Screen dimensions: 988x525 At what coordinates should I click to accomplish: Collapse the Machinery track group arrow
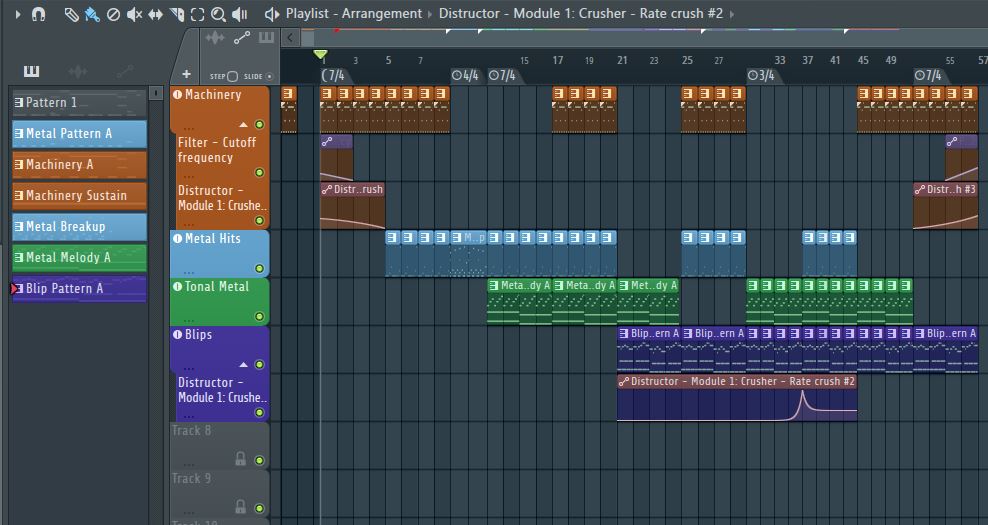coord(242,125)
